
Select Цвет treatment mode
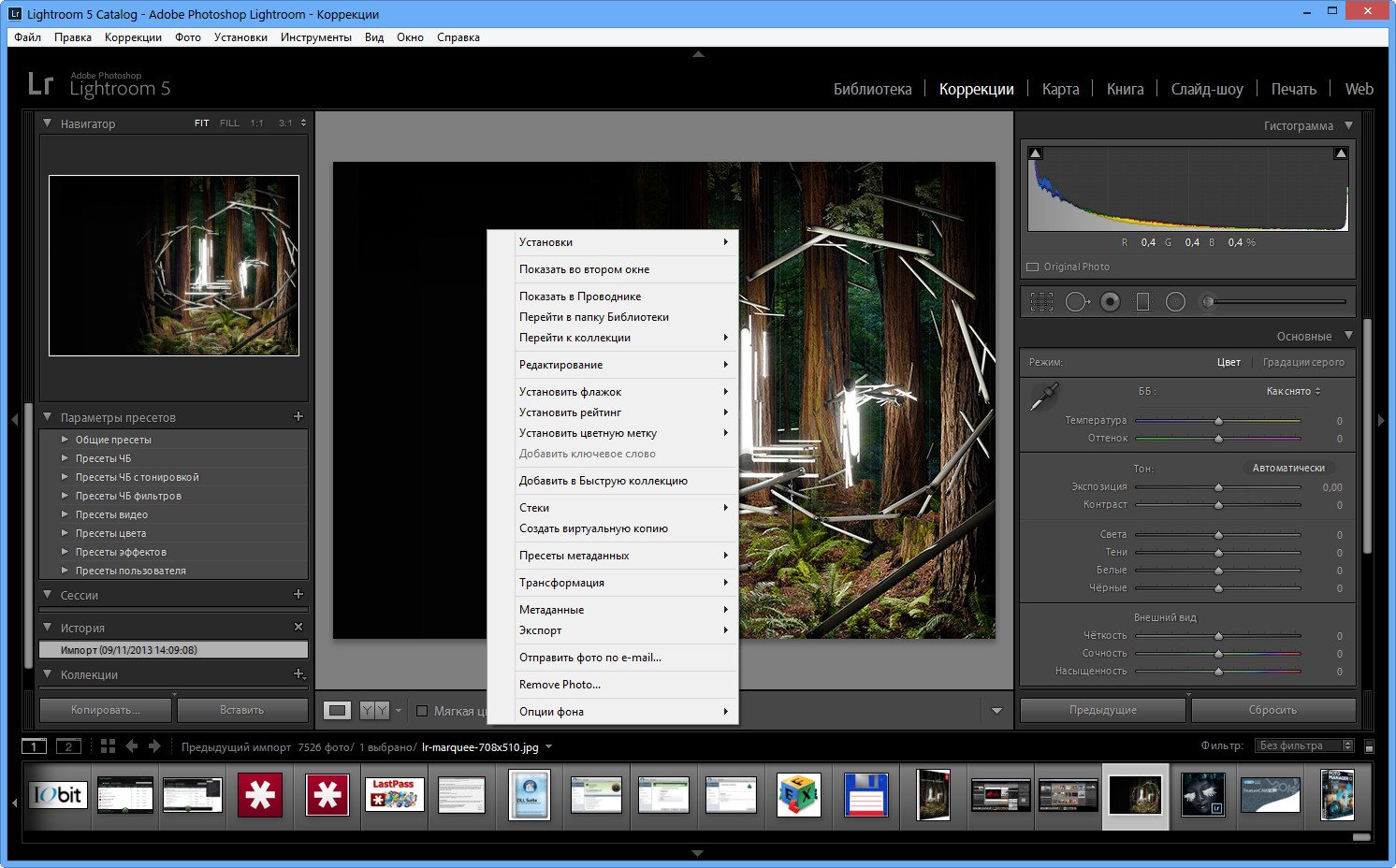click(1229, 362)
